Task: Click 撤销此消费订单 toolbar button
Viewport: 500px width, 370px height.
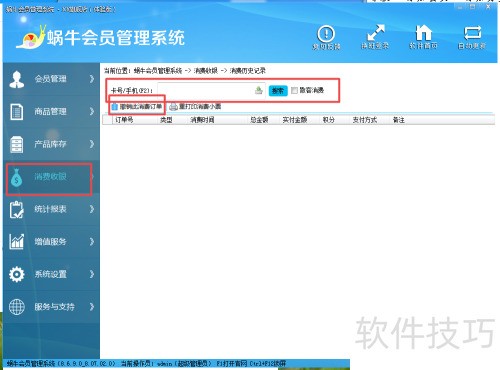Action: point(137,107)
